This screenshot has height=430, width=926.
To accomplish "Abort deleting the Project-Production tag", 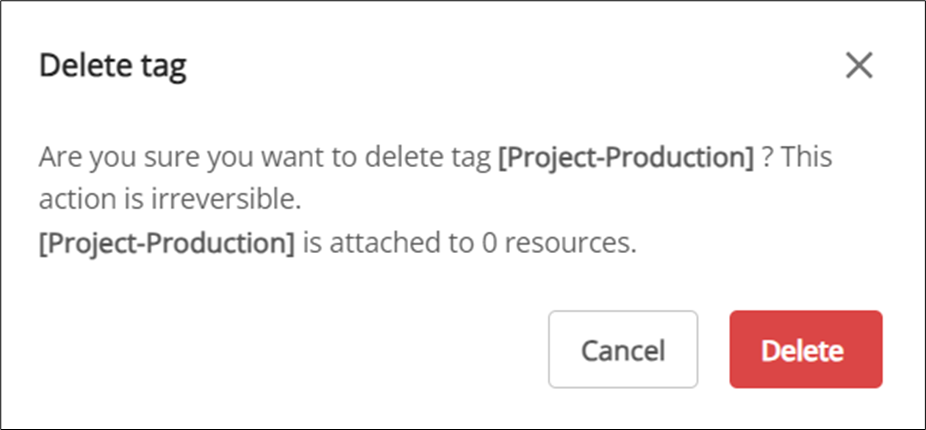I will click(622, 350).
